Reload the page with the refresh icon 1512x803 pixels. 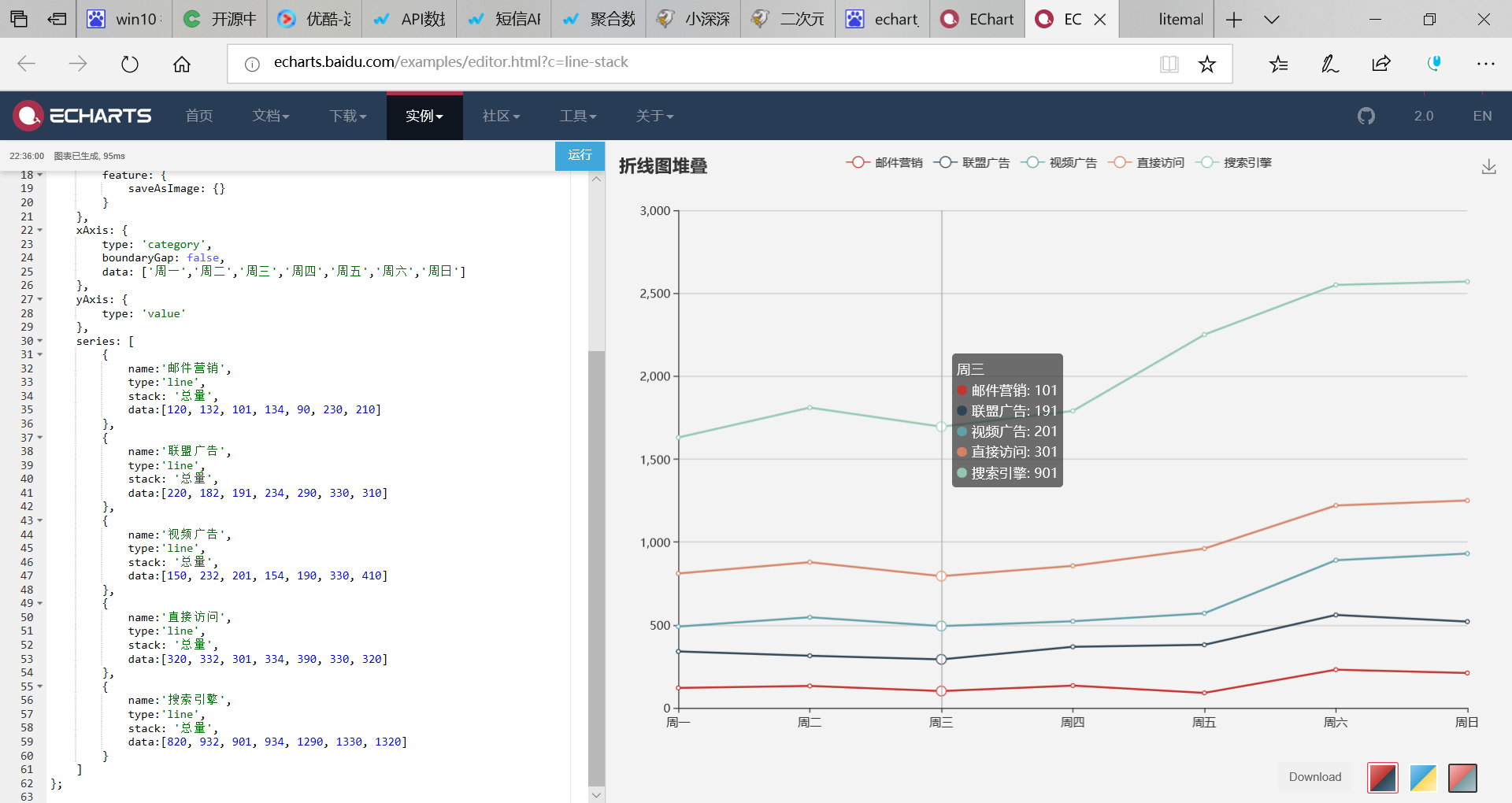129,64
